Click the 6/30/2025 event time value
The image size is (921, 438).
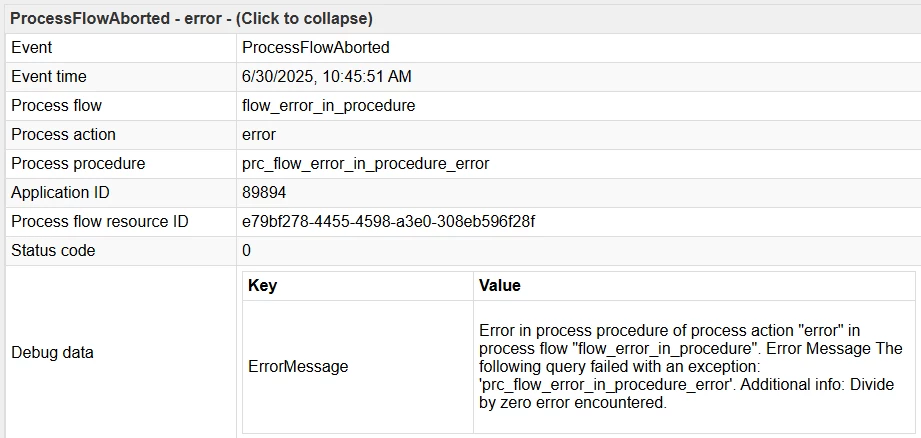point(327,76)
